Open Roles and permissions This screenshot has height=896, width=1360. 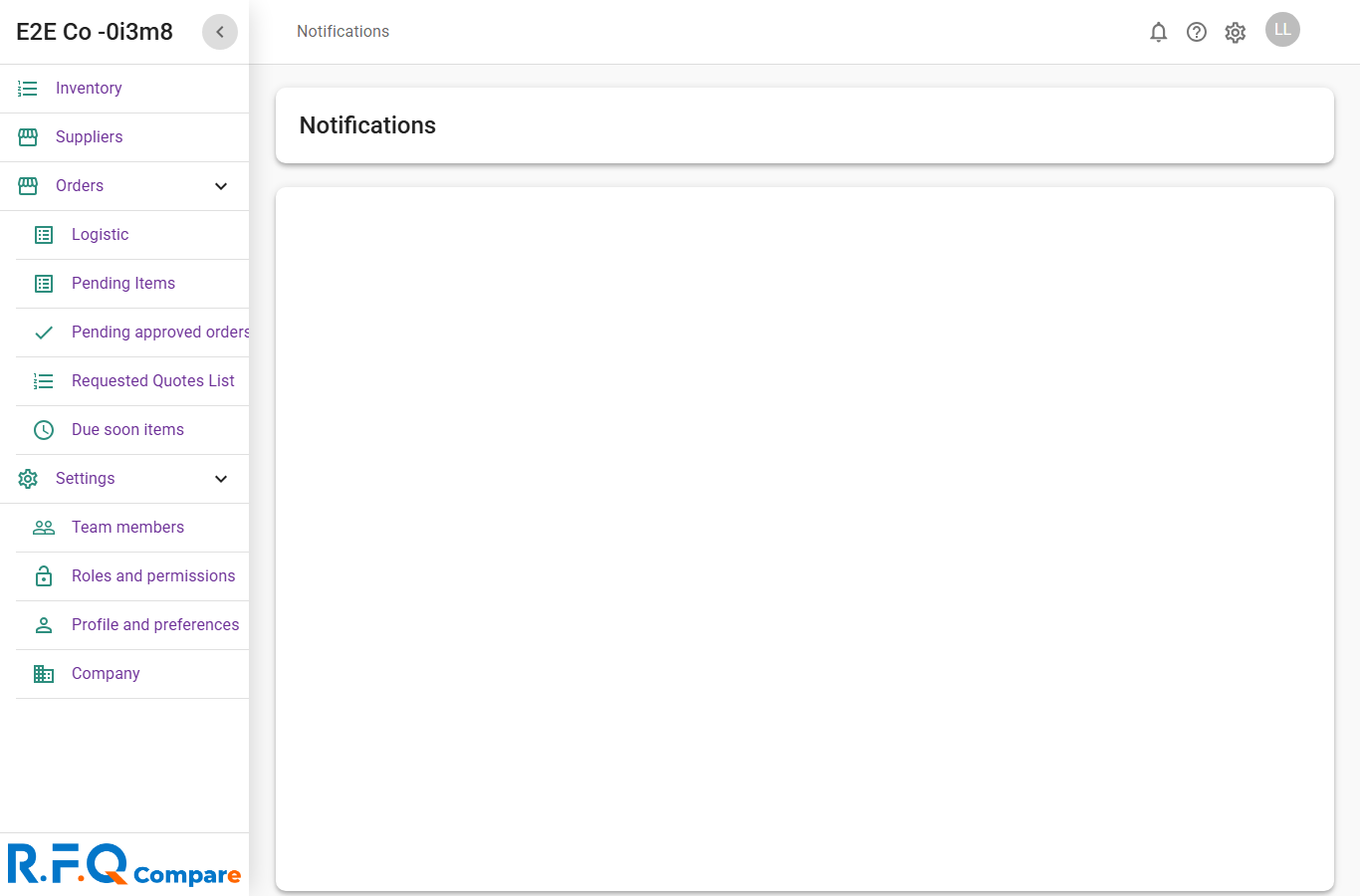(x=132, y=576)
